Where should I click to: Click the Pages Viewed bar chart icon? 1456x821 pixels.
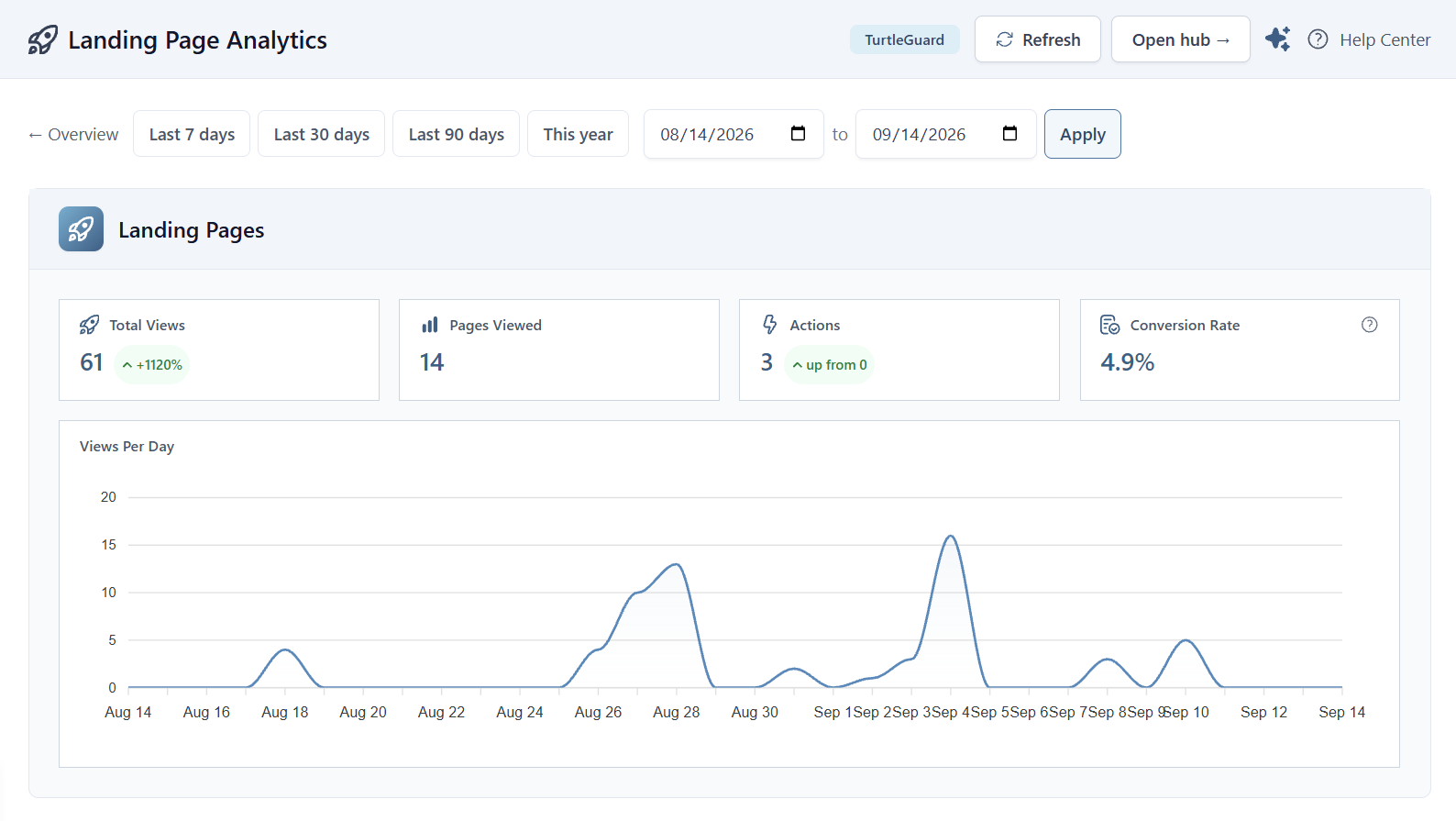coord(430,325)
